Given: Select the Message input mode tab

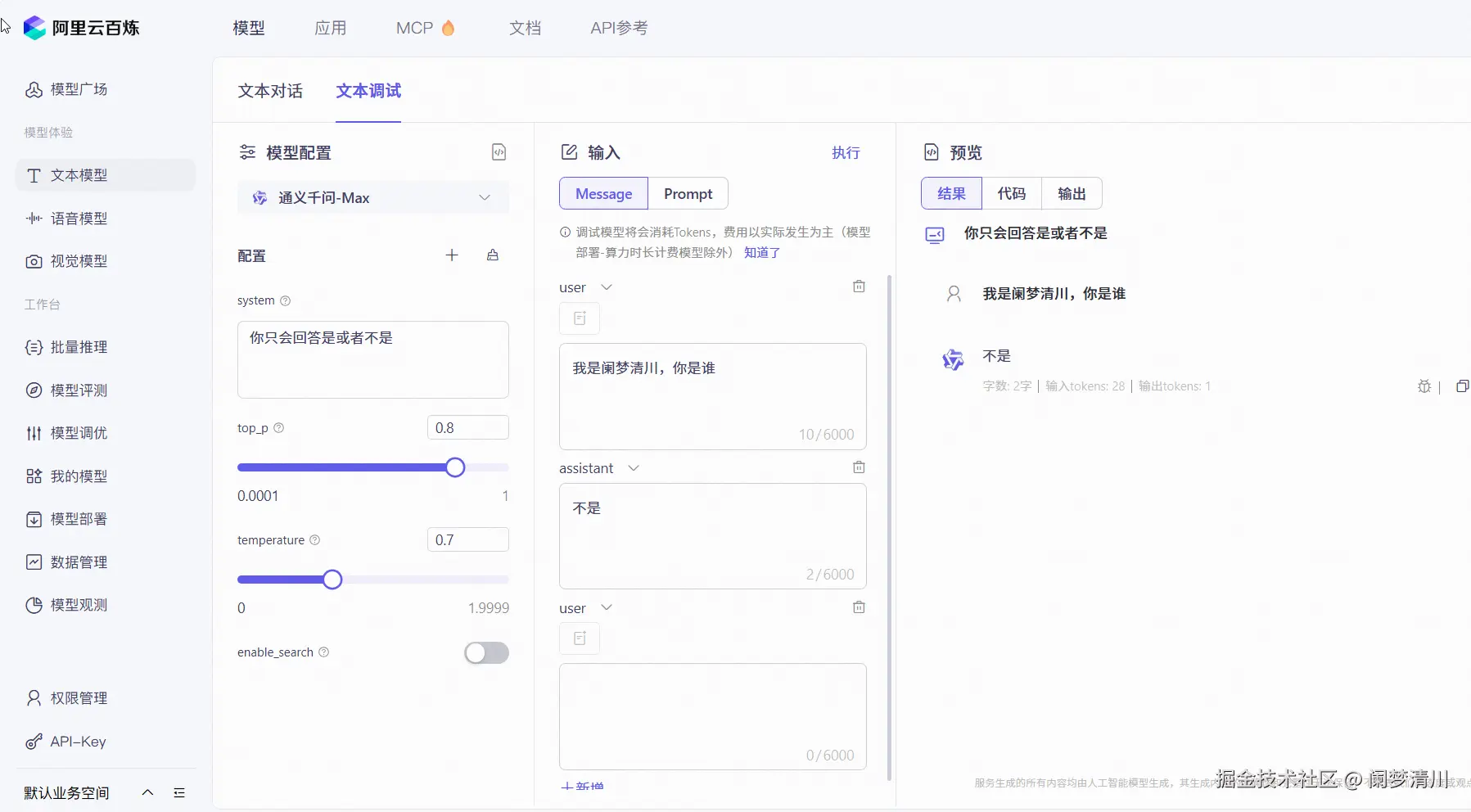Looking at the screenshot, I should (604, 193).
